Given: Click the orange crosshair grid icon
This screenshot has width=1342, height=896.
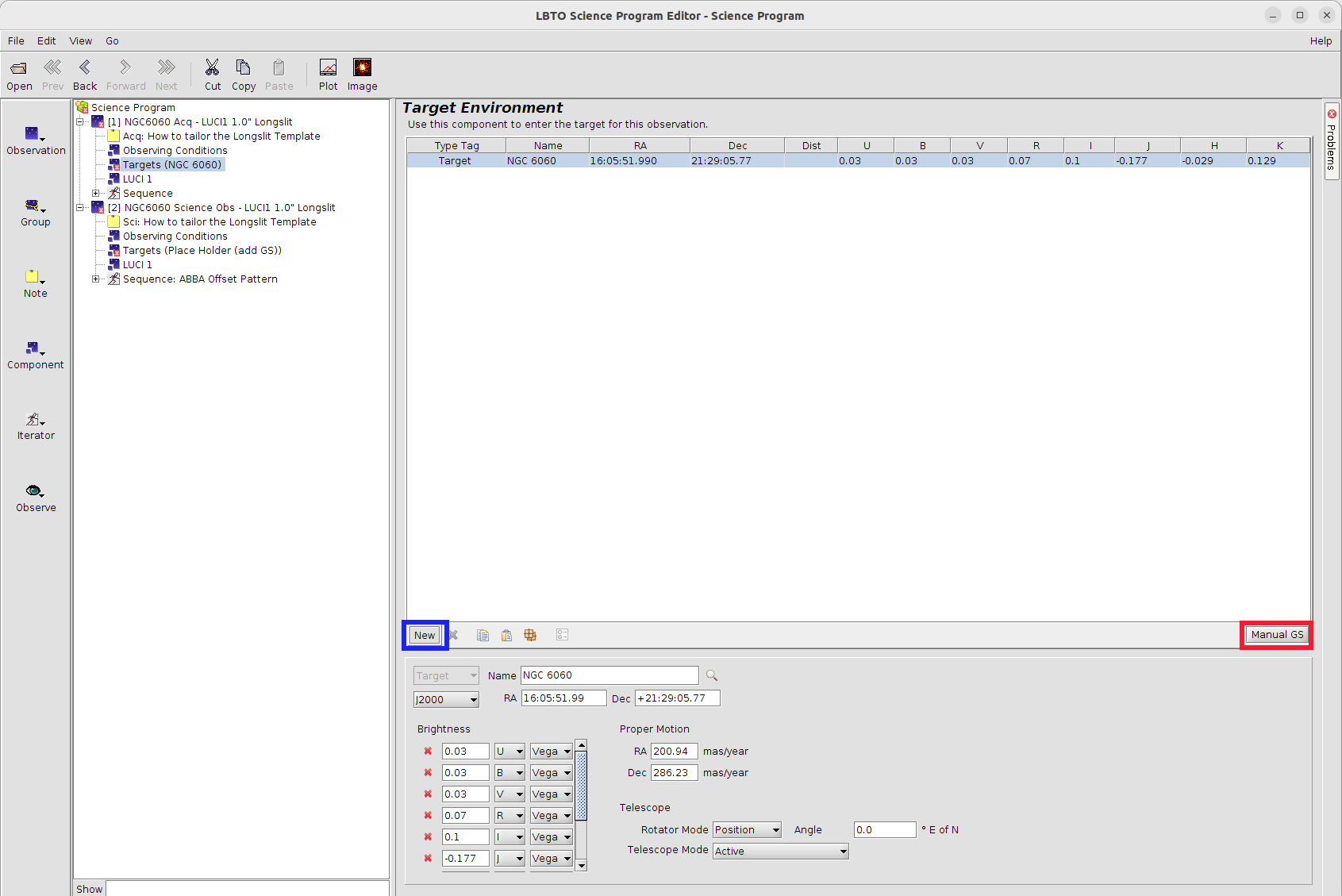Looking at the screenshot, I should tap(530, 635).
